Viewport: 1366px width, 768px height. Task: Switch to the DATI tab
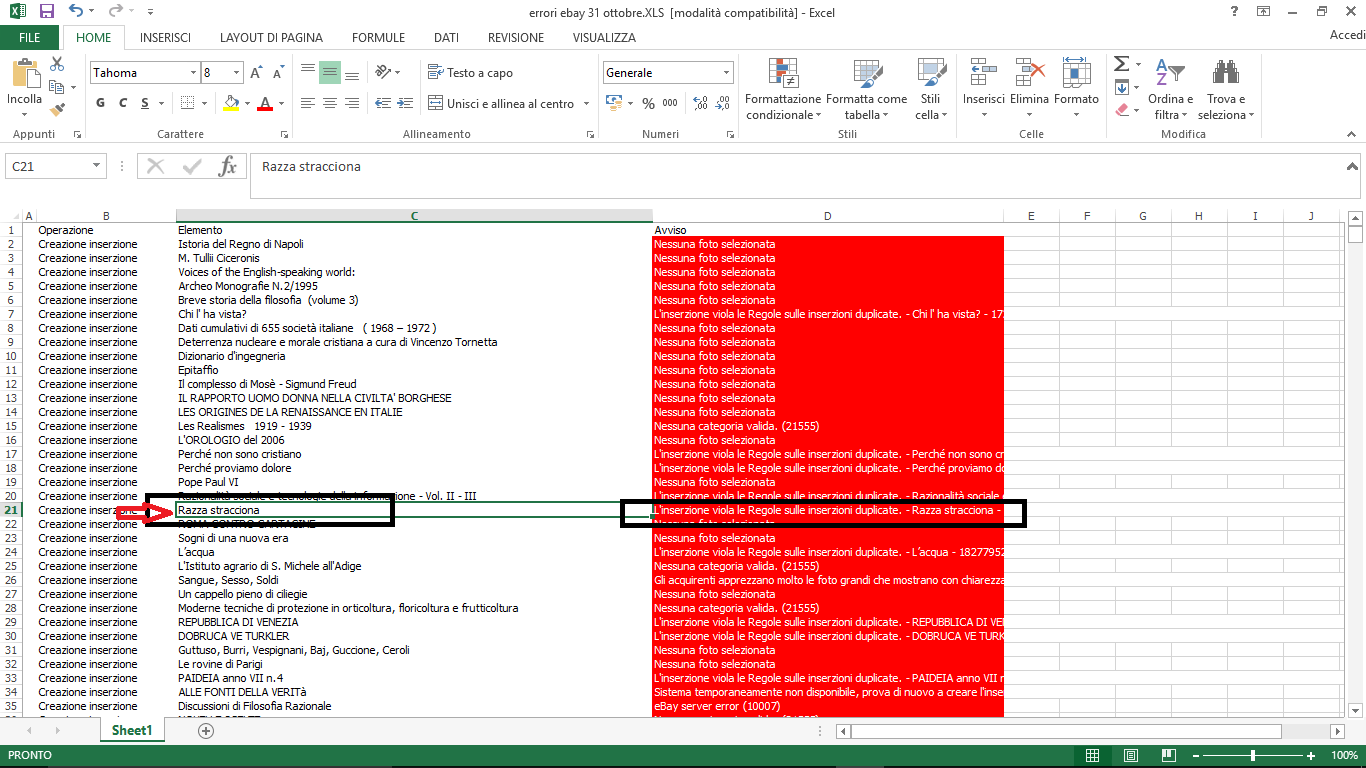[446, 38]
